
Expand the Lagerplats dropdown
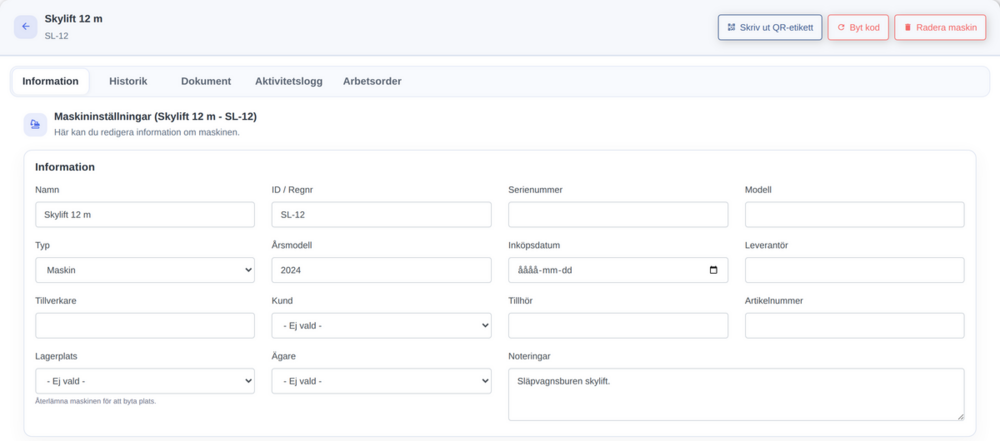pyautogui.click(x=145, y=381)
